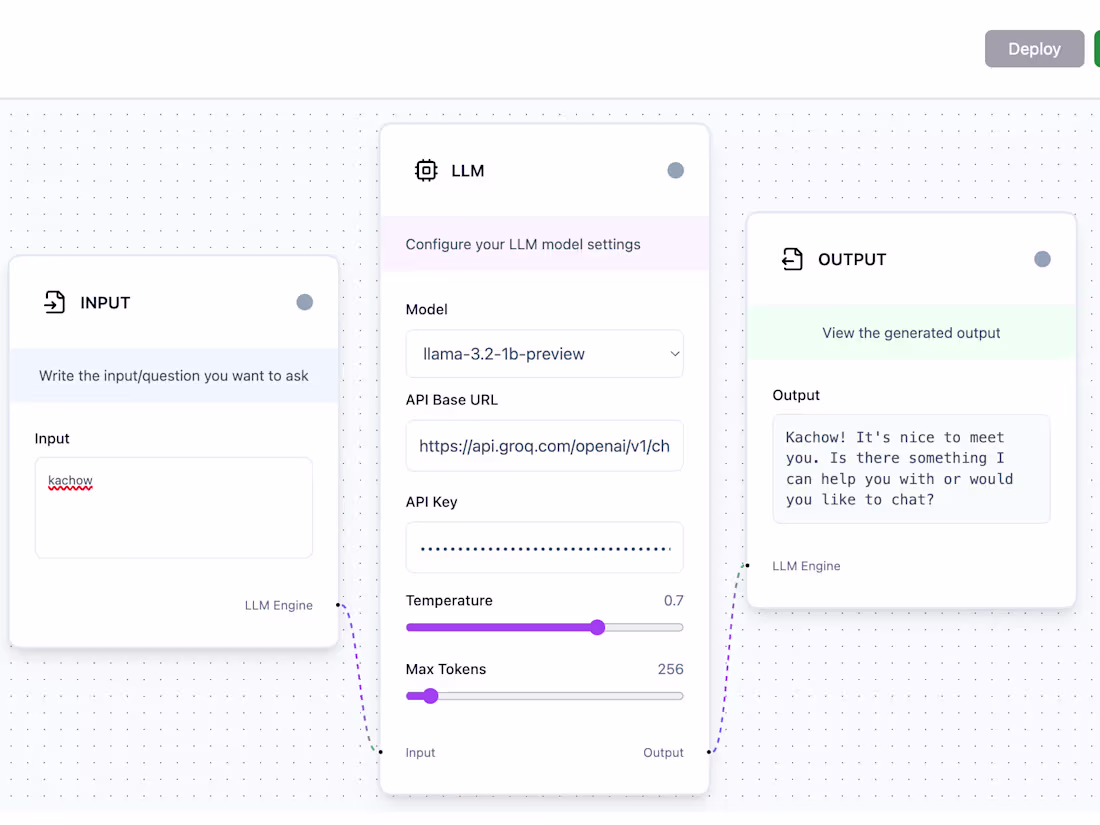Click the Temperature slider handle

tap(597, 627)
